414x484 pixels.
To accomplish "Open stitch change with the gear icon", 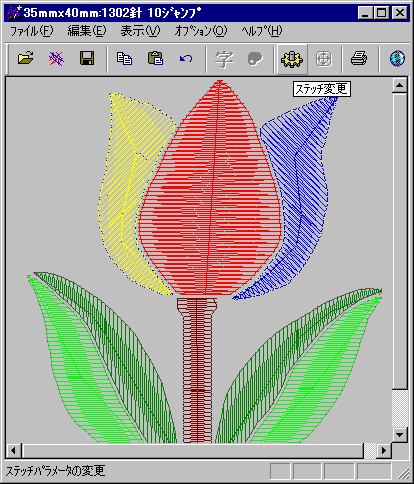I will point(292,59).
